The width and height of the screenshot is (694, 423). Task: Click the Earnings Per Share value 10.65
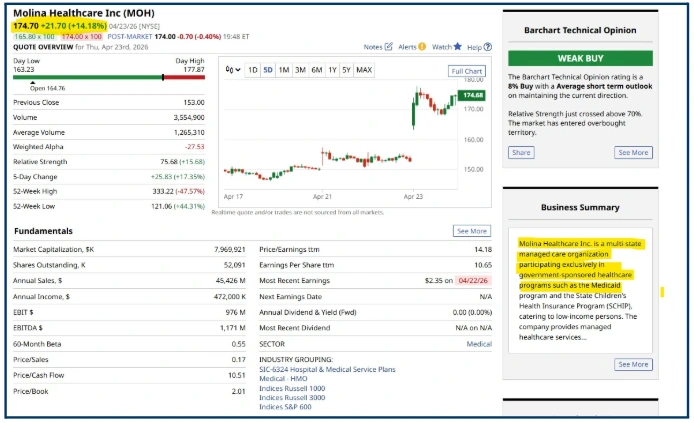coord(483,265)
